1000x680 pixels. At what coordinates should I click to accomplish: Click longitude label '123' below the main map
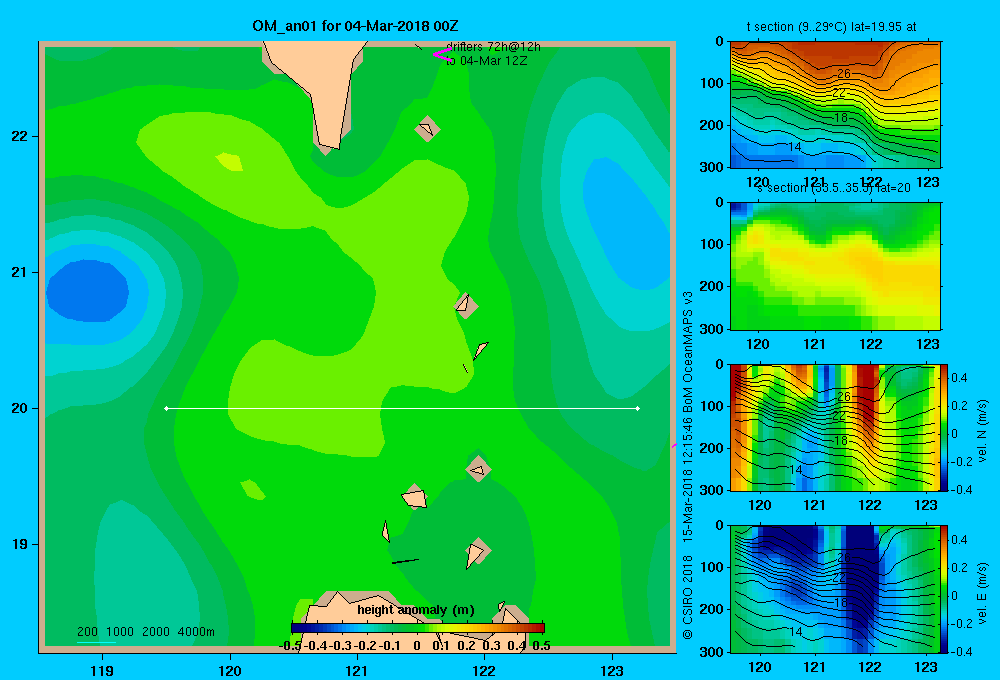tap(612, 670)
